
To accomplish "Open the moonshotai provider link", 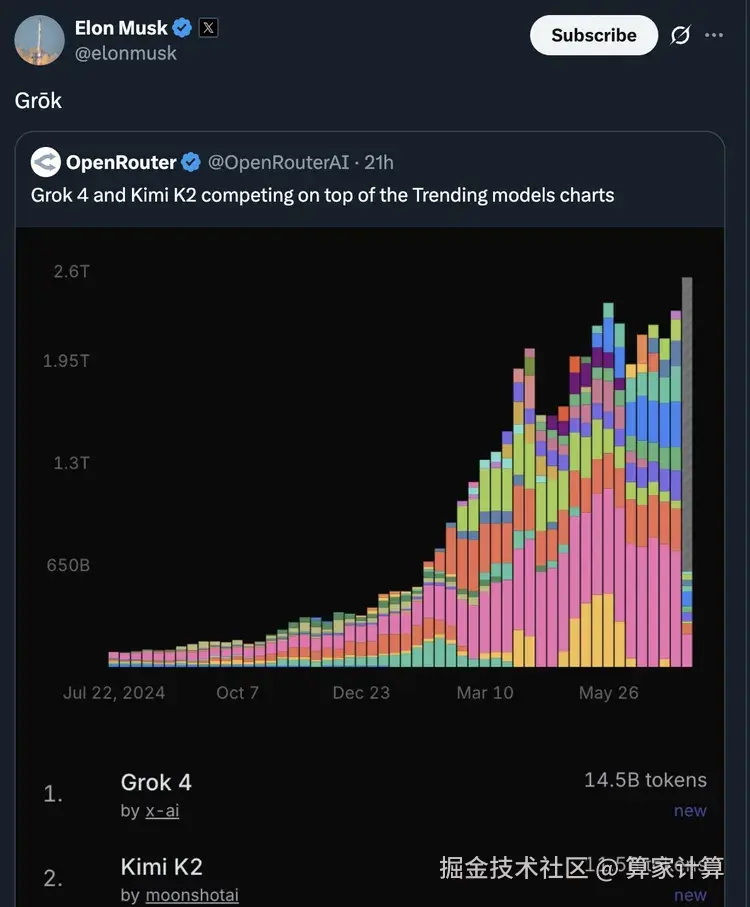I will pyautogui.click(x=192, y=895).
